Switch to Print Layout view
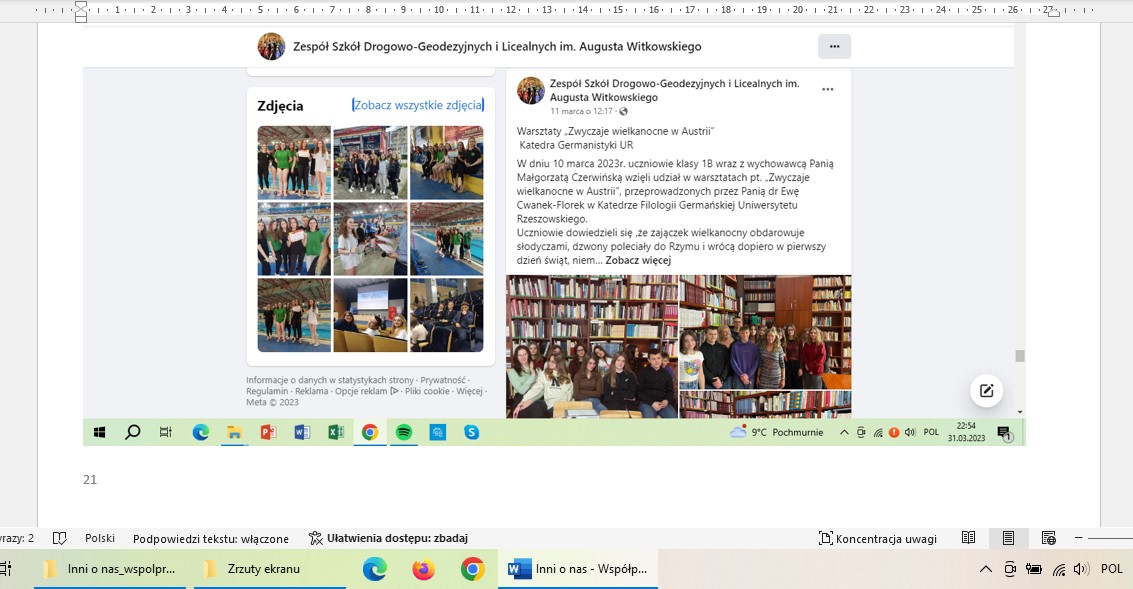This screenshot has height=589, width=1133. [x=1008, y=538]
